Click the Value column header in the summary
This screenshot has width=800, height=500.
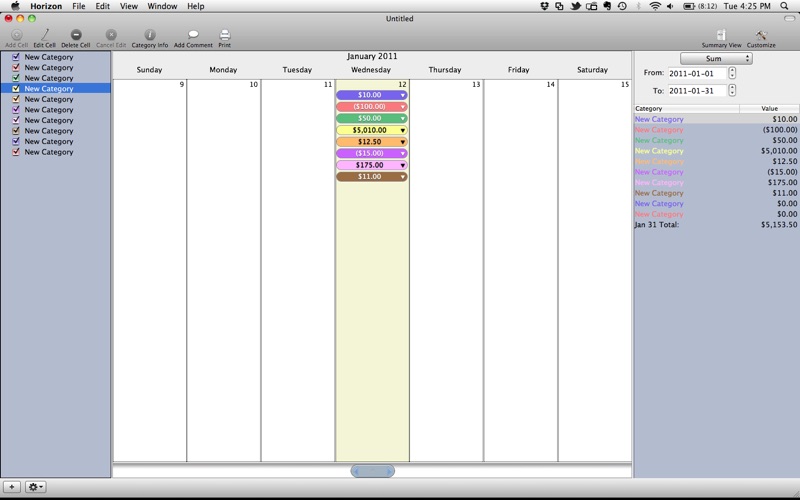769,109
